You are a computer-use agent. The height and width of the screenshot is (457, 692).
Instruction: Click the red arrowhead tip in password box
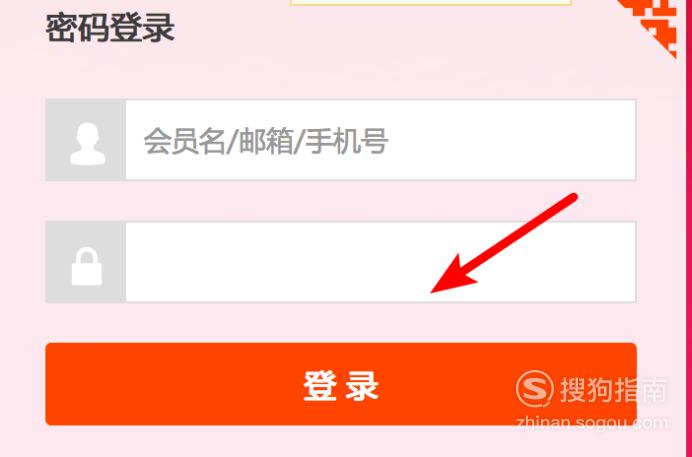tap(435, 290)
